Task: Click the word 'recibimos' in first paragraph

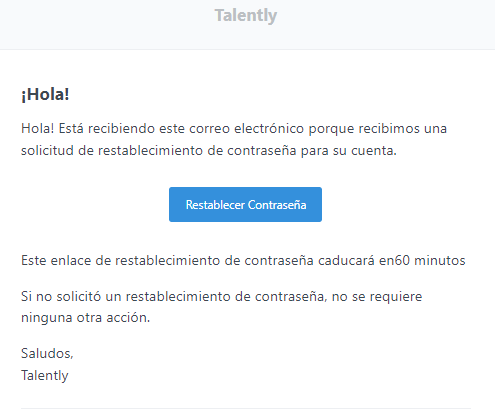Action: [x=389, y=128]
